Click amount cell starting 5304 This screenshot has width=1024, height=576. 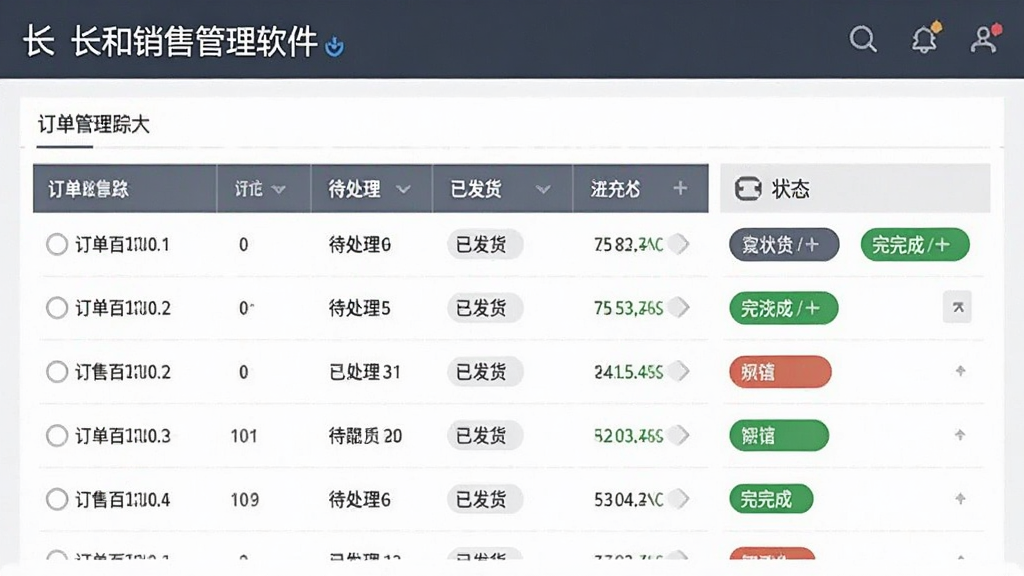point(628,500)
